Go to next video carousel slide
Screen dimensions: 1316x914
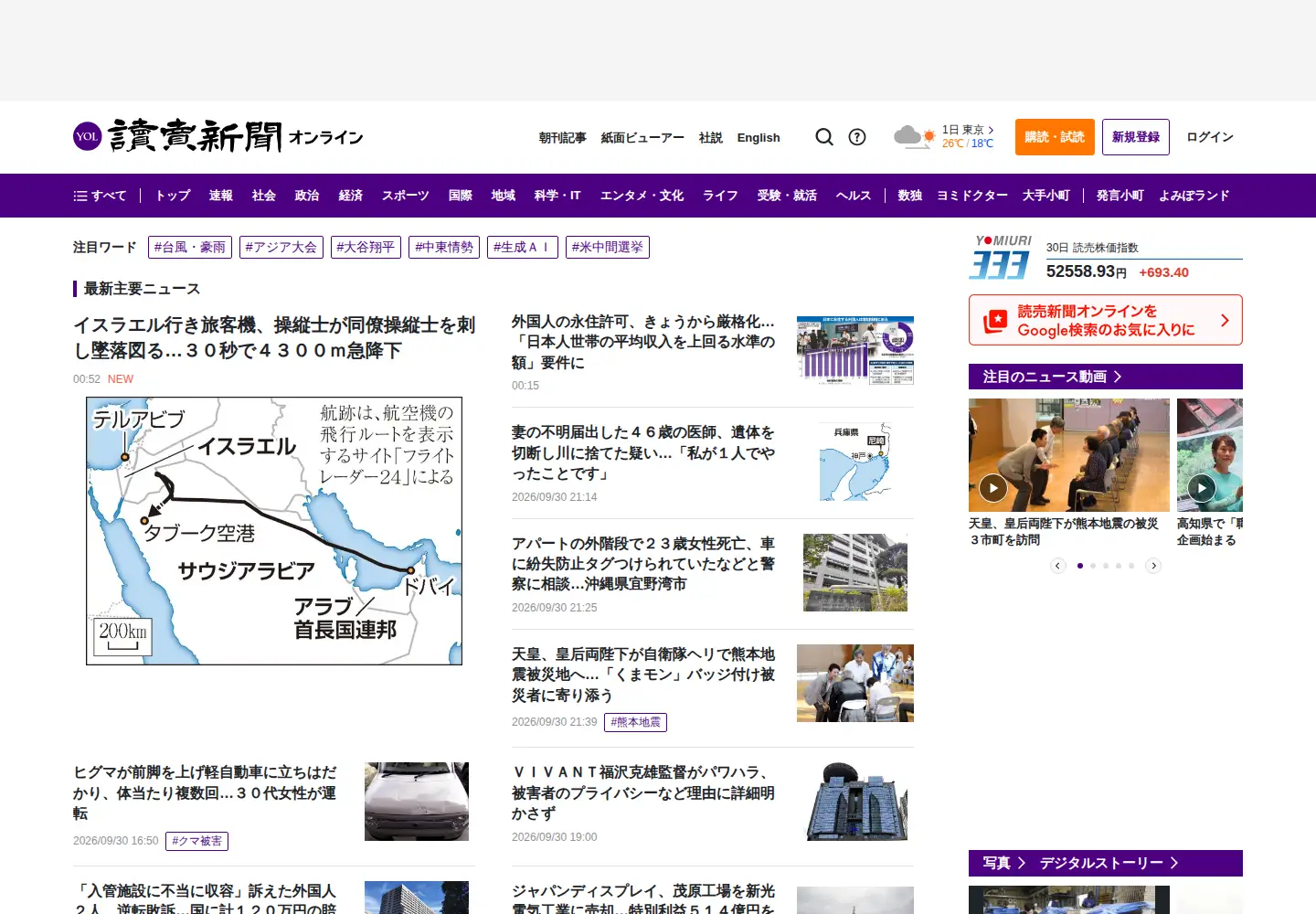click(x=1153, y=566)
